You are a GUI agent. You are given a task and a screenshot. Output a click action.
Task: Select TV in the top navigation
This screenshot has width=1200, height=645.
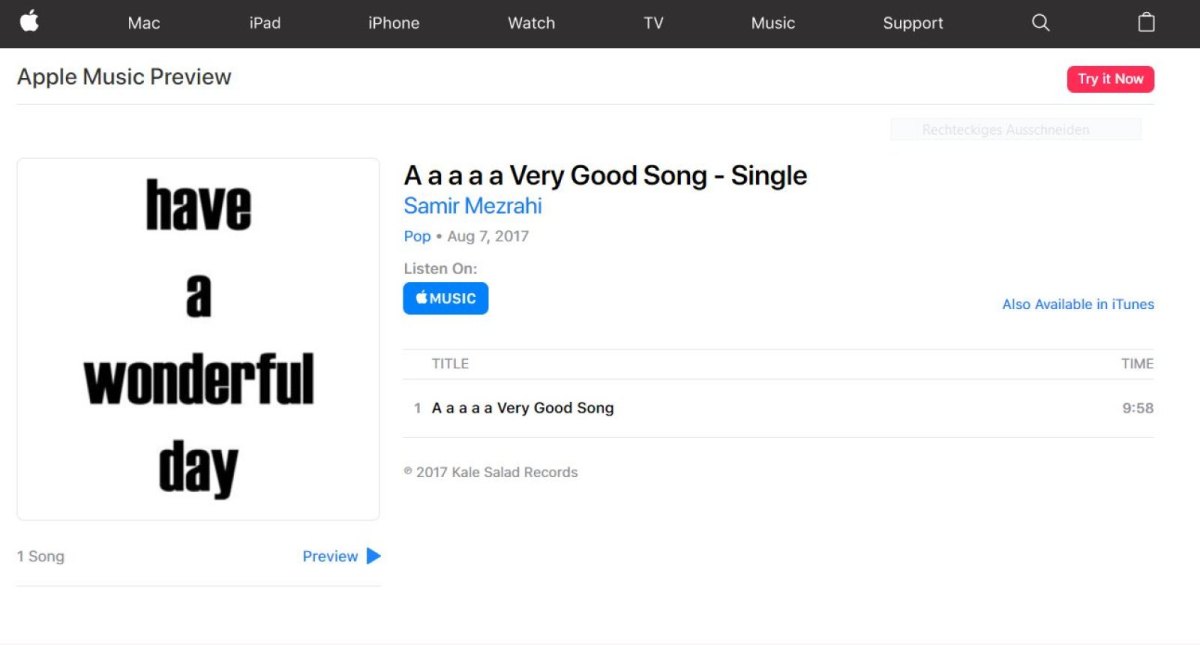[x=653, y=23]
